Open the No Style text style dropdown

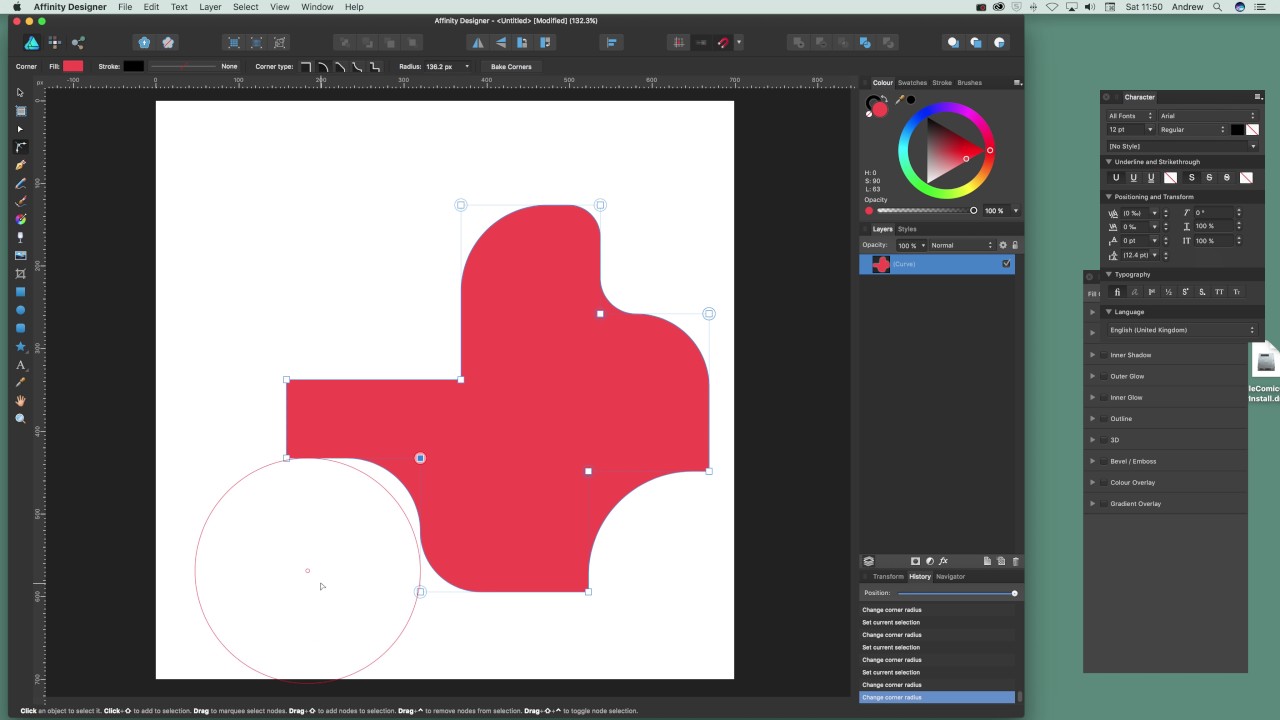1182,146
